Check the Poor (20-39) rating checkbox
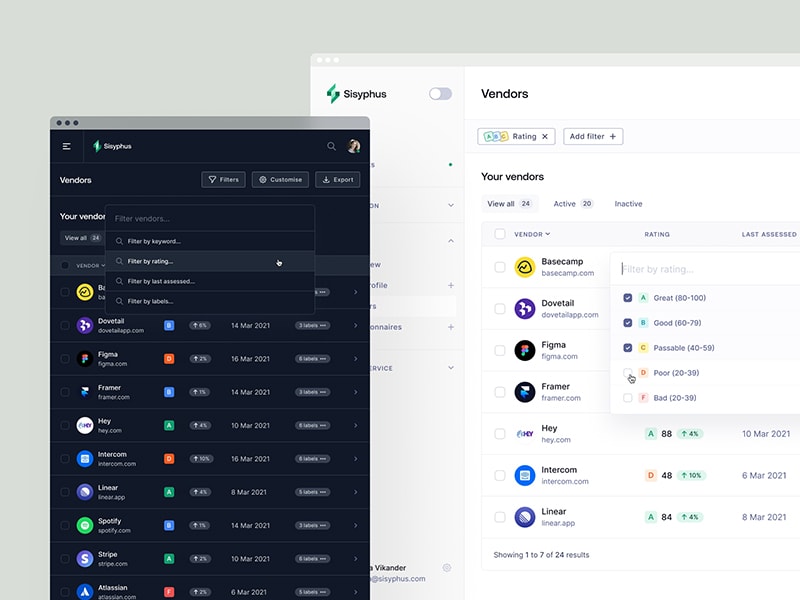Viewport: 800px width, 600px height. pos(628,372)
